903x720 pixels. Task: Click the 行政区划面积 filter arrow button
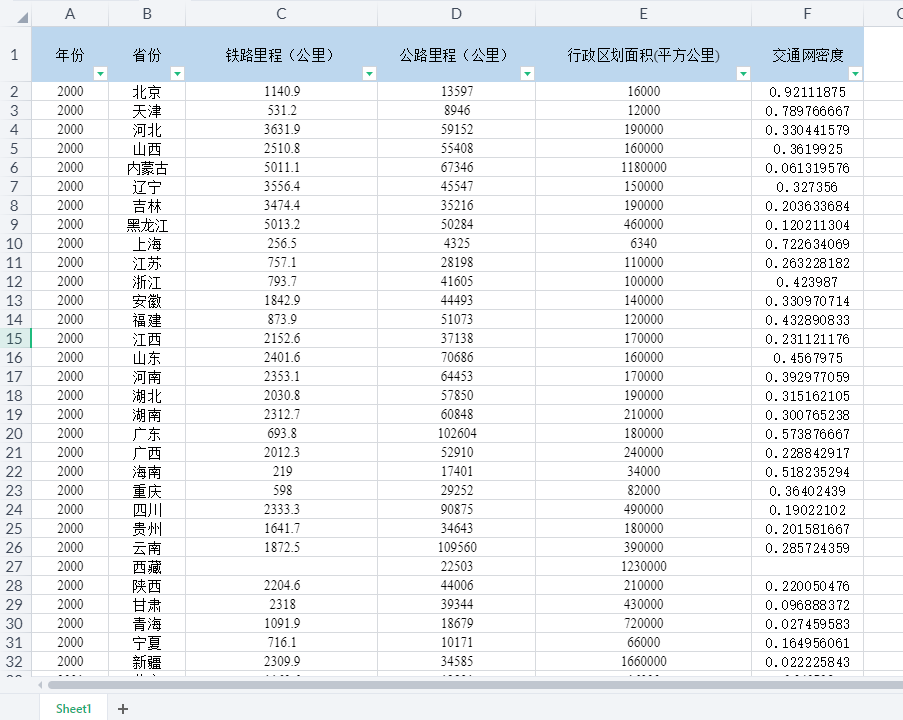743,74
